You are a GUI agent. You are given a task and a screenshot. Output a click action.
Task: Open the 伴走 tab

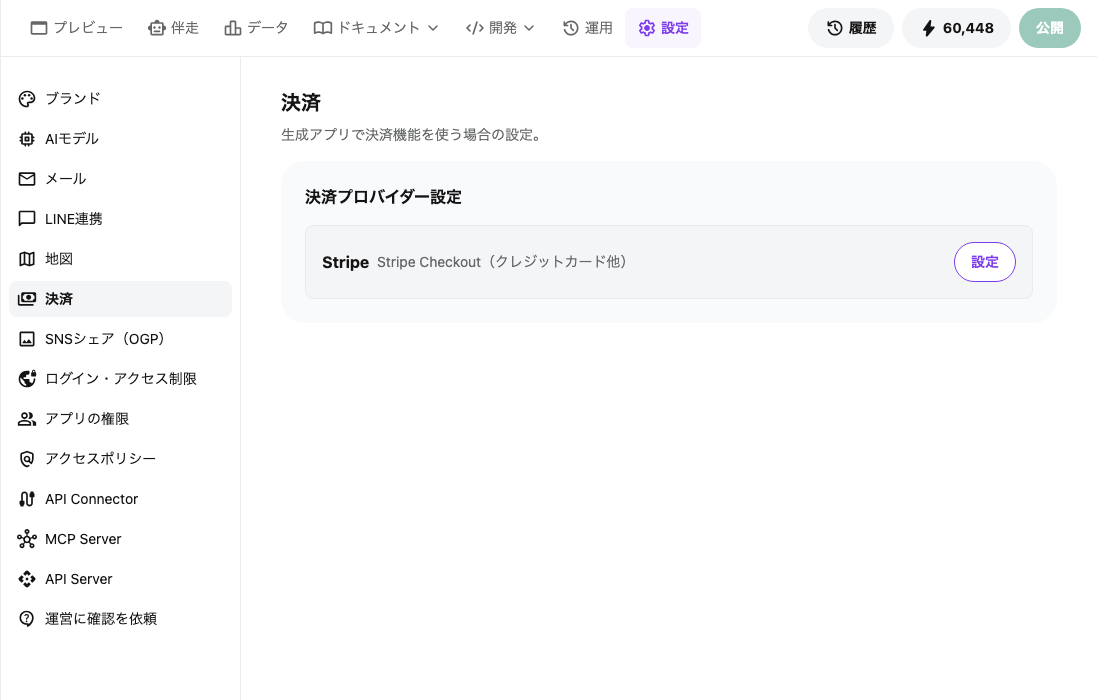click(173, 28)
